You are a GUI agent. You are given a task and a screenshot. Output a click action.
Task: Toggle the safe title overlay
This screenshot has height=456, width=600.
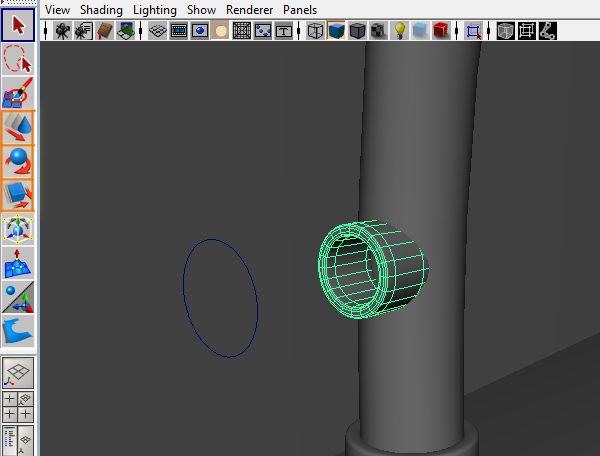(x=284, y=31)
